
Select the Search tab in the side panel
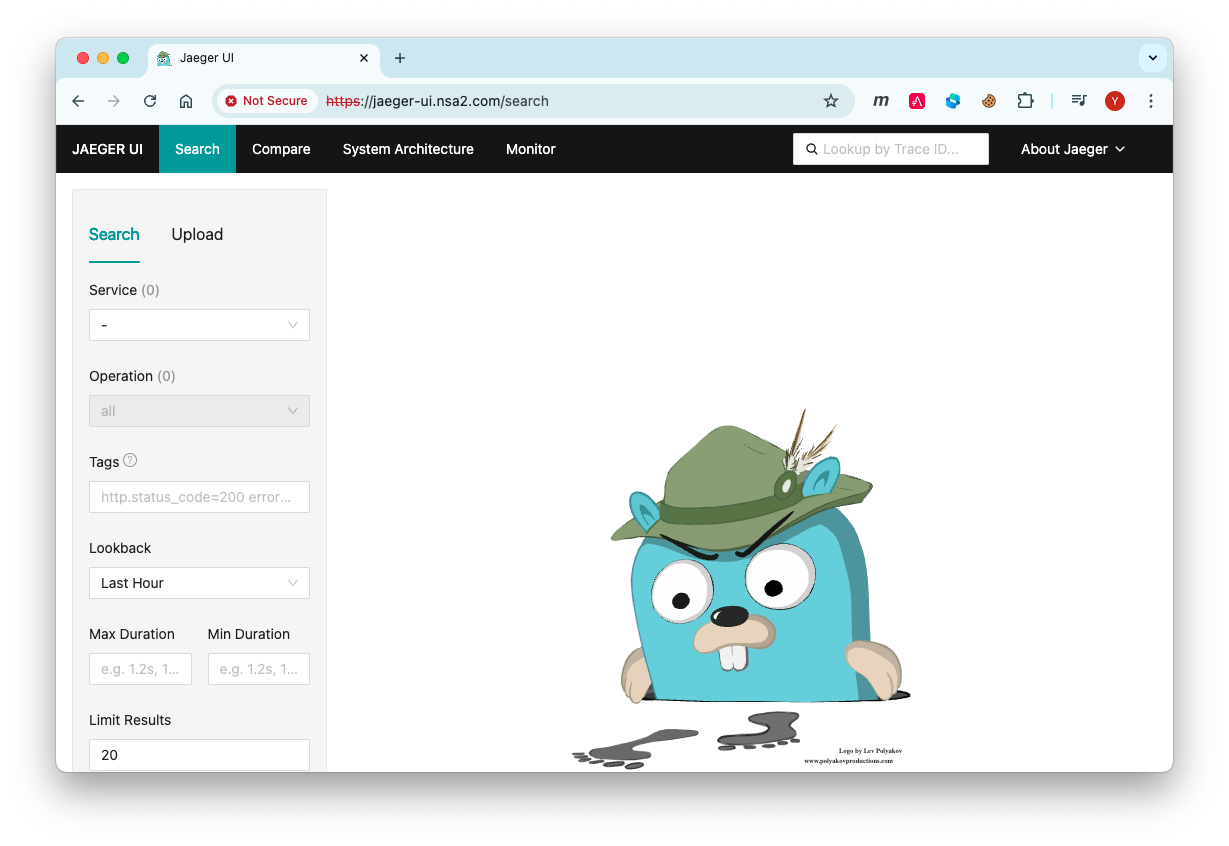click(x=114, y=234)
